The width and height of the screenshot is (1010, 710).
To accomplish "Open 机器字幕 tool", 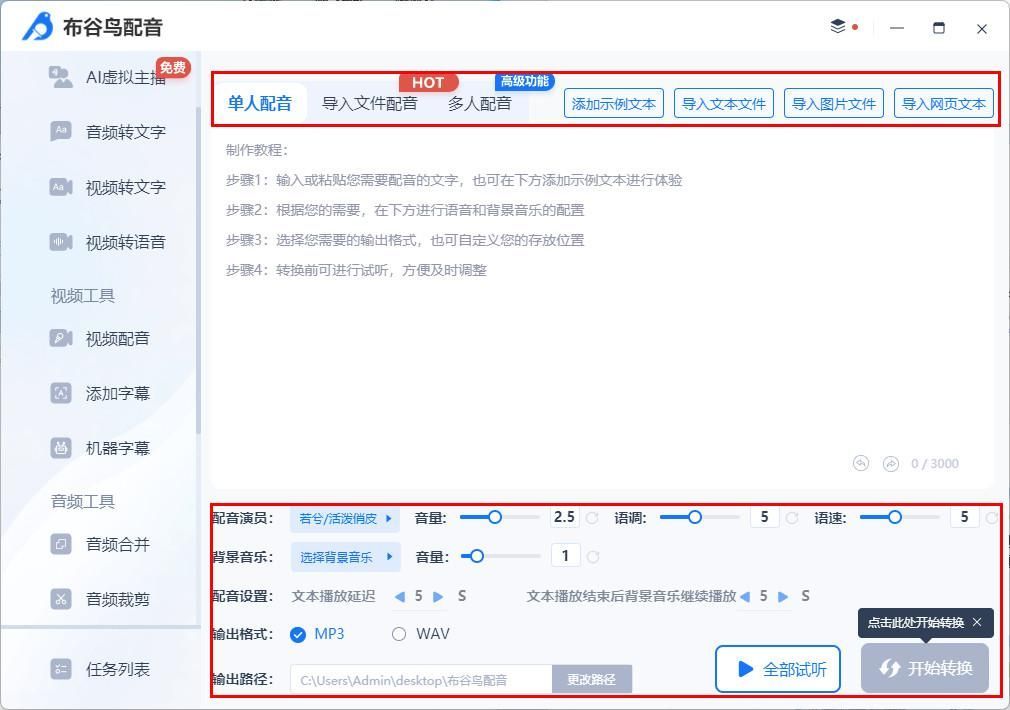I will (x=100, y=448).
